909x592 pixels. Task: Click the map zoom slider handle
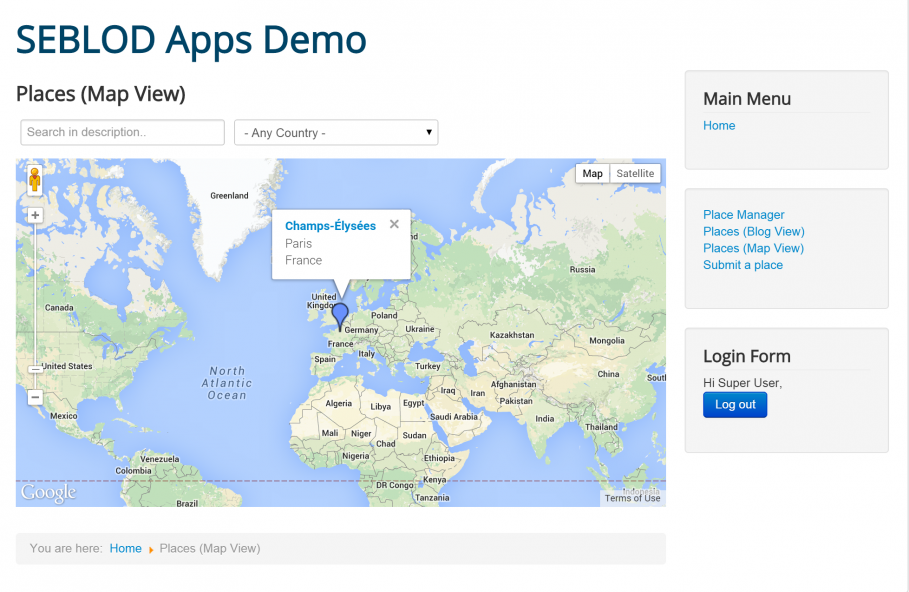[x=35, y=369]
